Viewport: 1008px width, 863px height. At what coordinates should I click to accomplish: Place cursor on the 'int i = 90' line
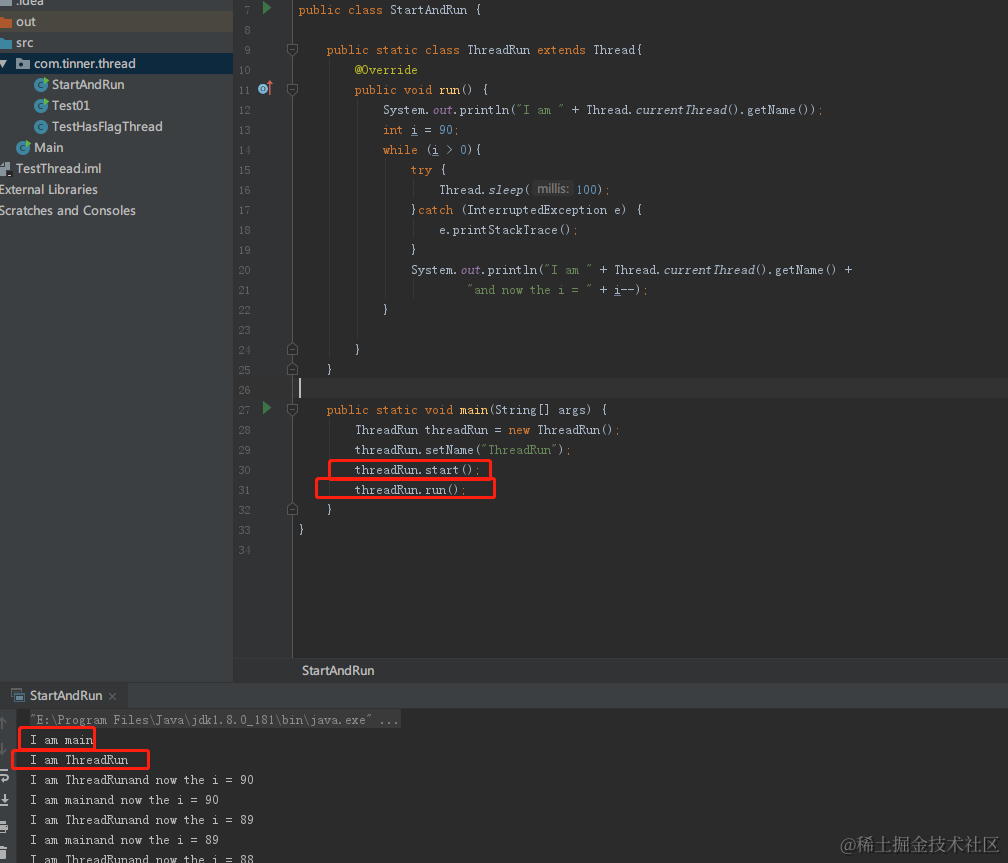coord(420,130)
